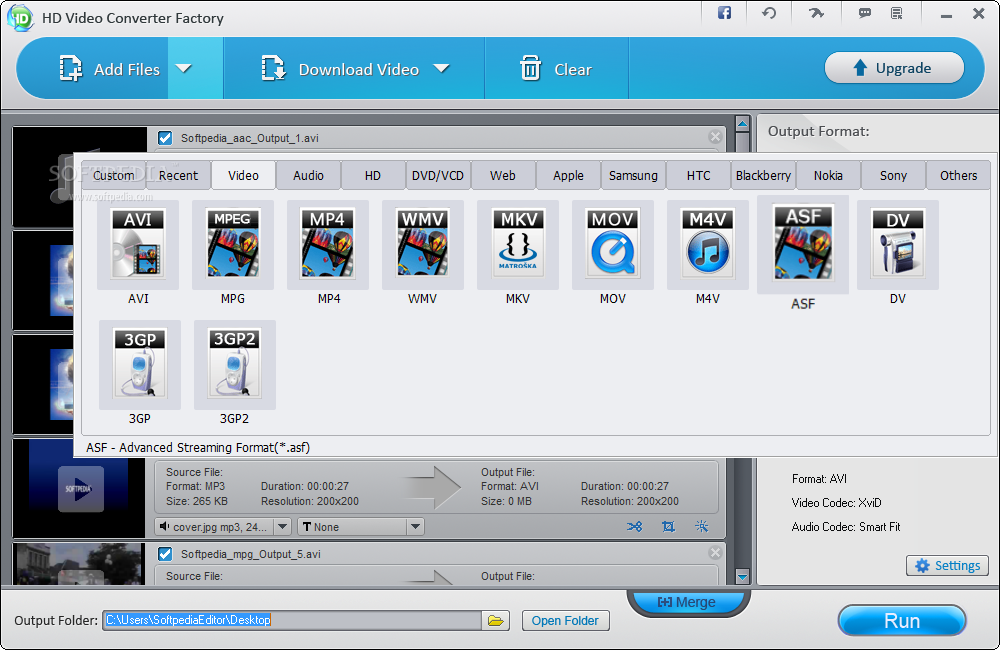The height and width of the screenshot is (650, 1000).
Task: Select the WMV format icon
Action: (423, 245)
